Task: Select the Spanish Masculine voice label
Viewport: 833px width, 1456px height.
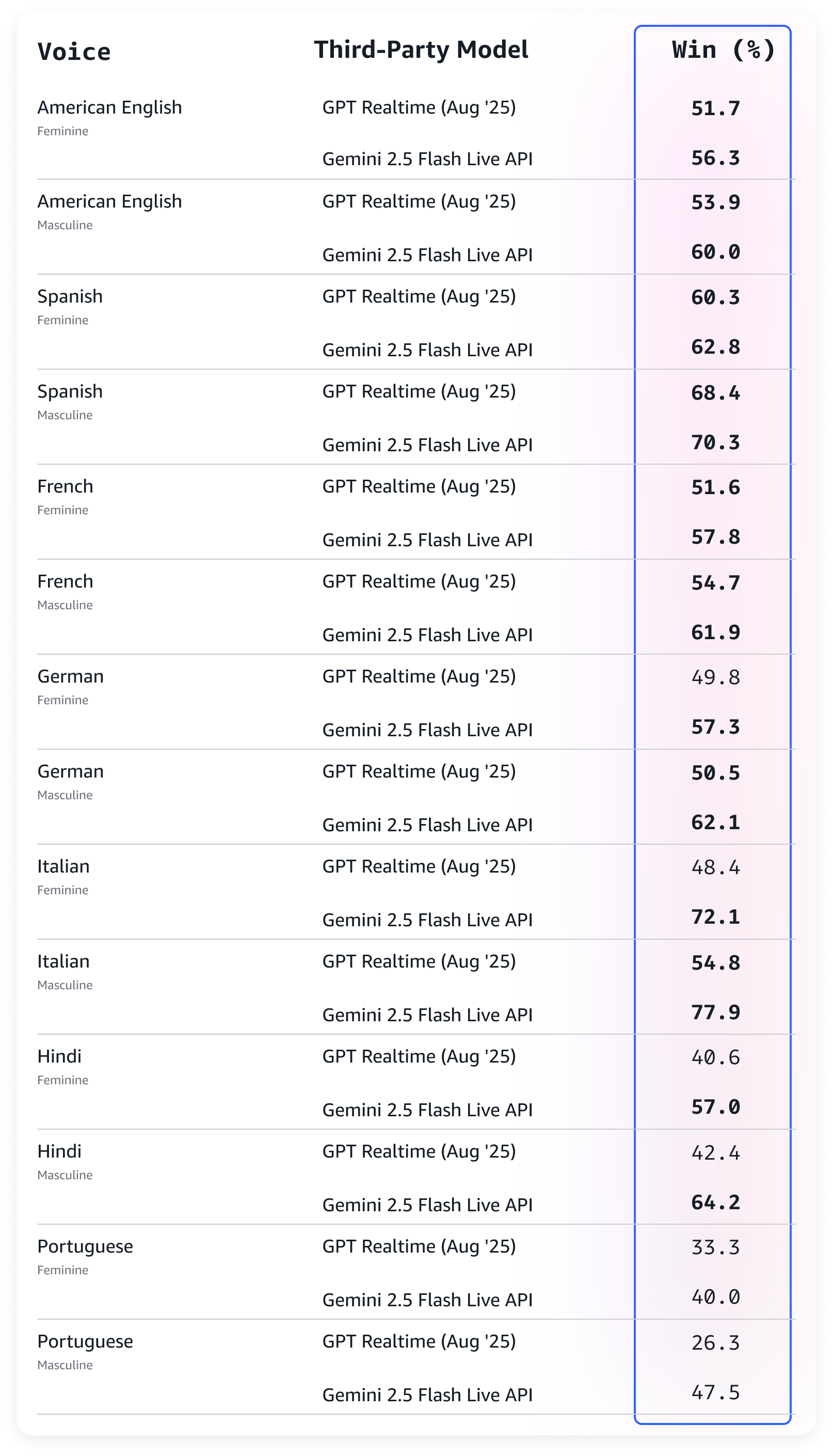Action: click(70, 391)
